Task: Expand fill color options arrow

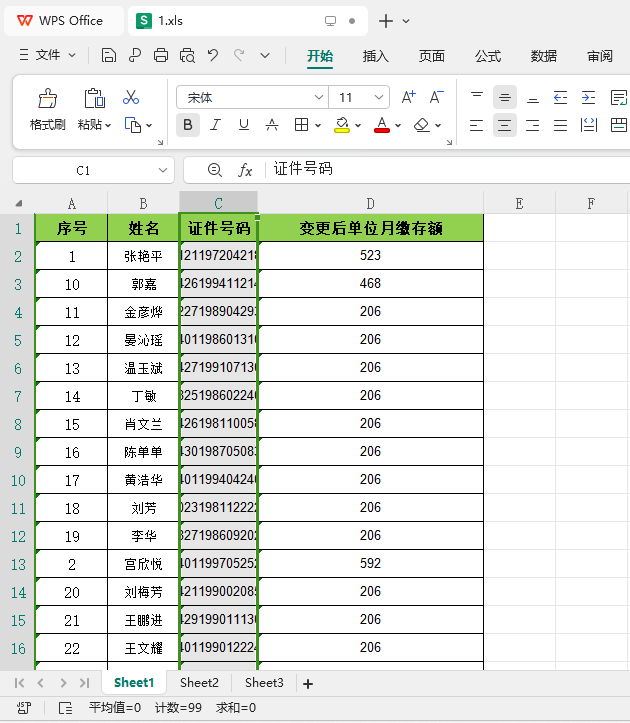Action: 358,125
